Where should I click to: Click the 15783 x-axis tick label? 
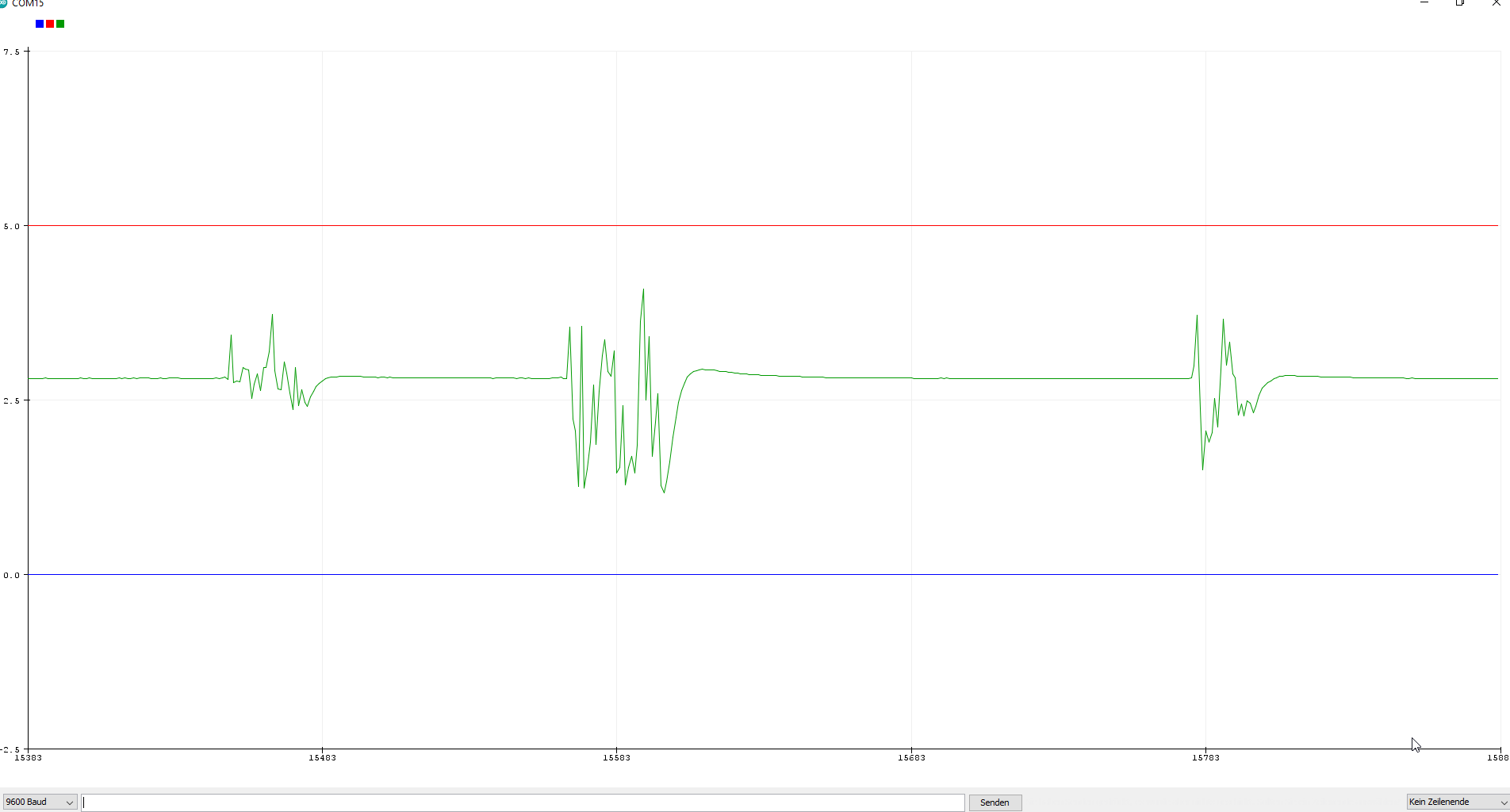pyautogui.click(x=1205, y=757)
